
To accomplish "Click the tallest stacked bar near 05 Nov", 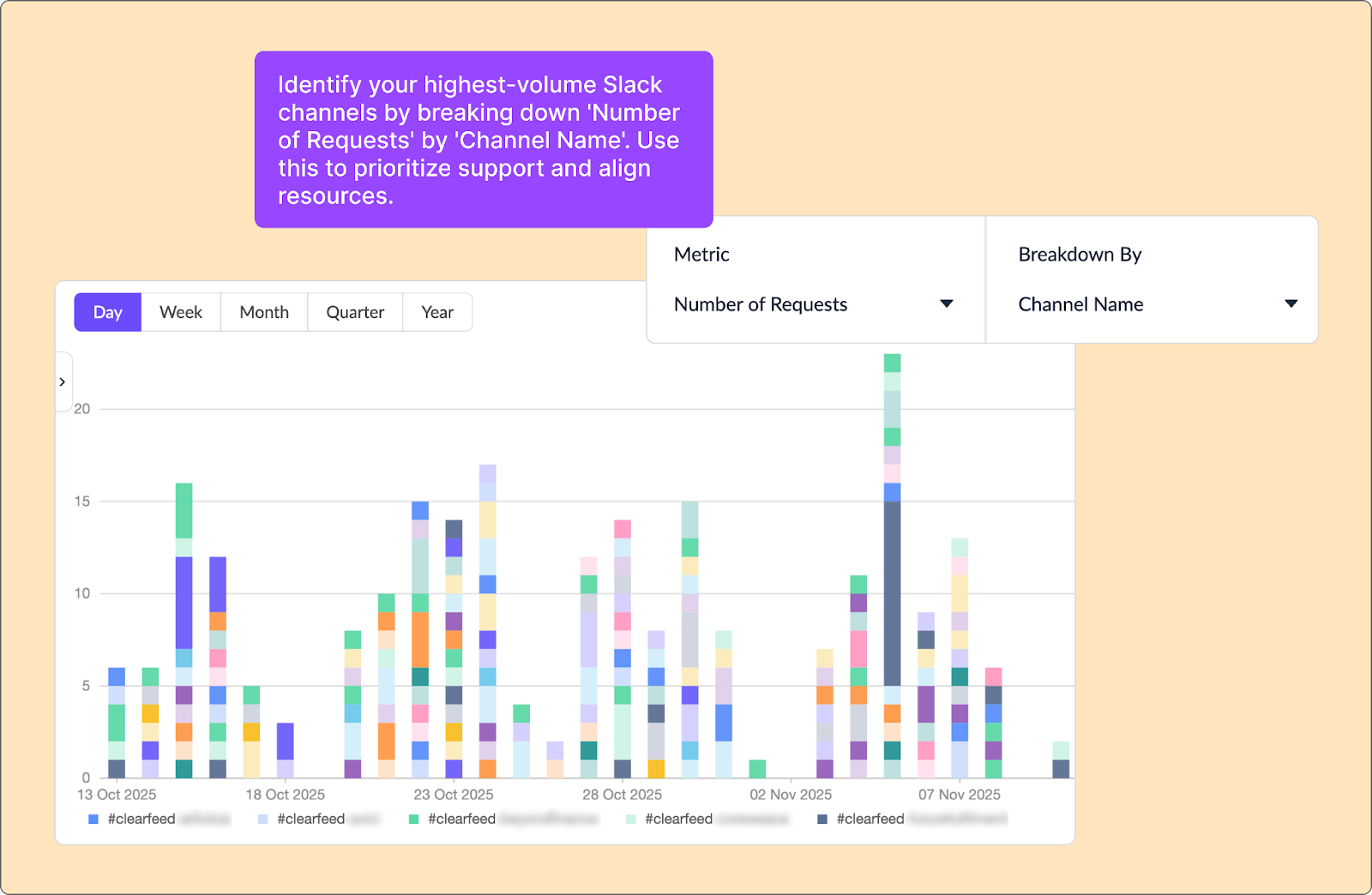I will coord(891,557).
